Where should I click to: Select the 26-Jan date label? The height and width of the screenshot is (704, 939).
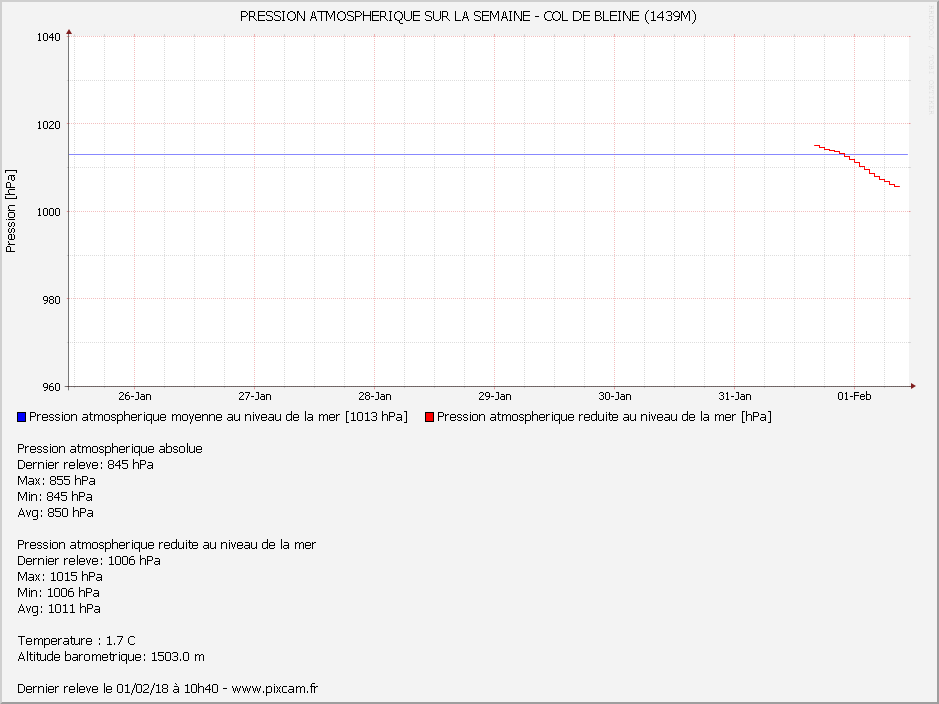click(134, 397)
